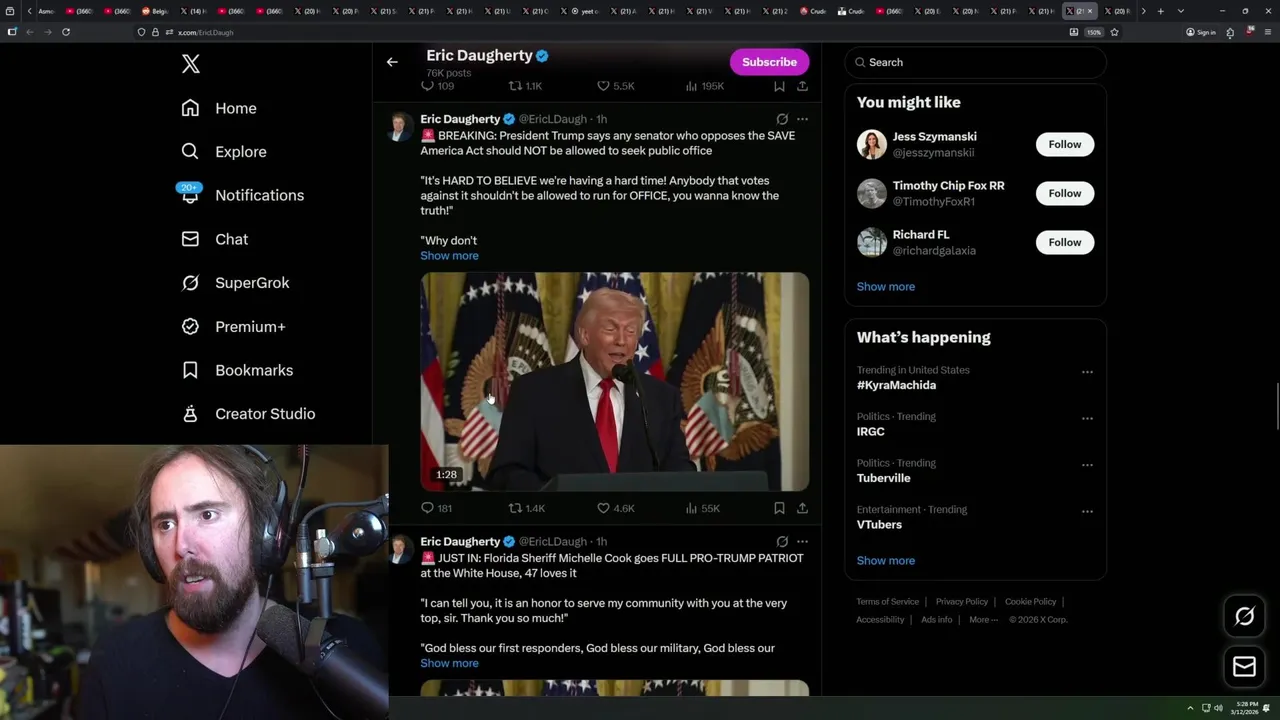Open the IRGC trending topic
Screen dimensions: 1280x720
point(870,432)
